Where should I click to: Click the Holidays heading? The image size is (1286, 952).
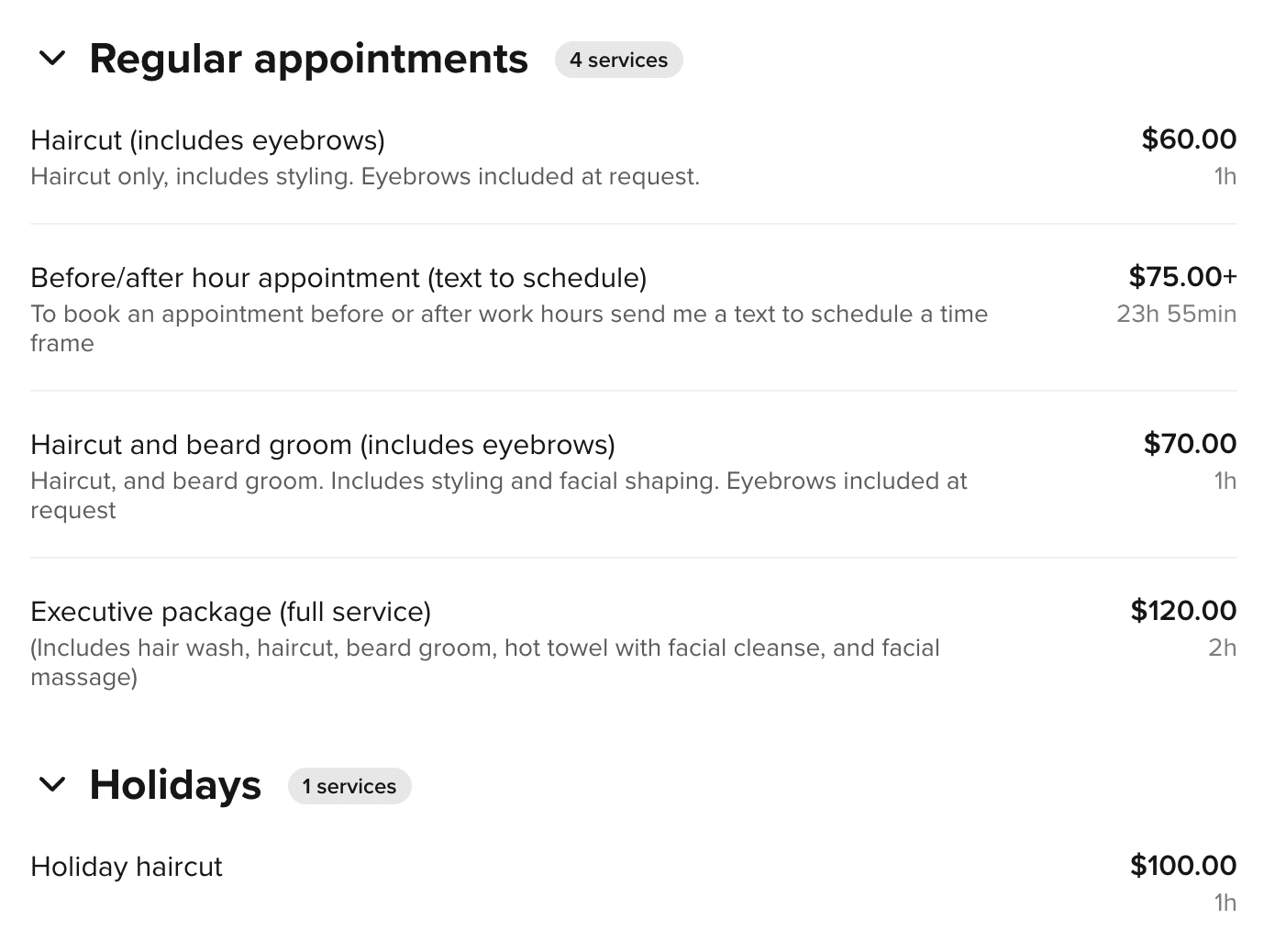pyautogui.click(x=175, y=785)
